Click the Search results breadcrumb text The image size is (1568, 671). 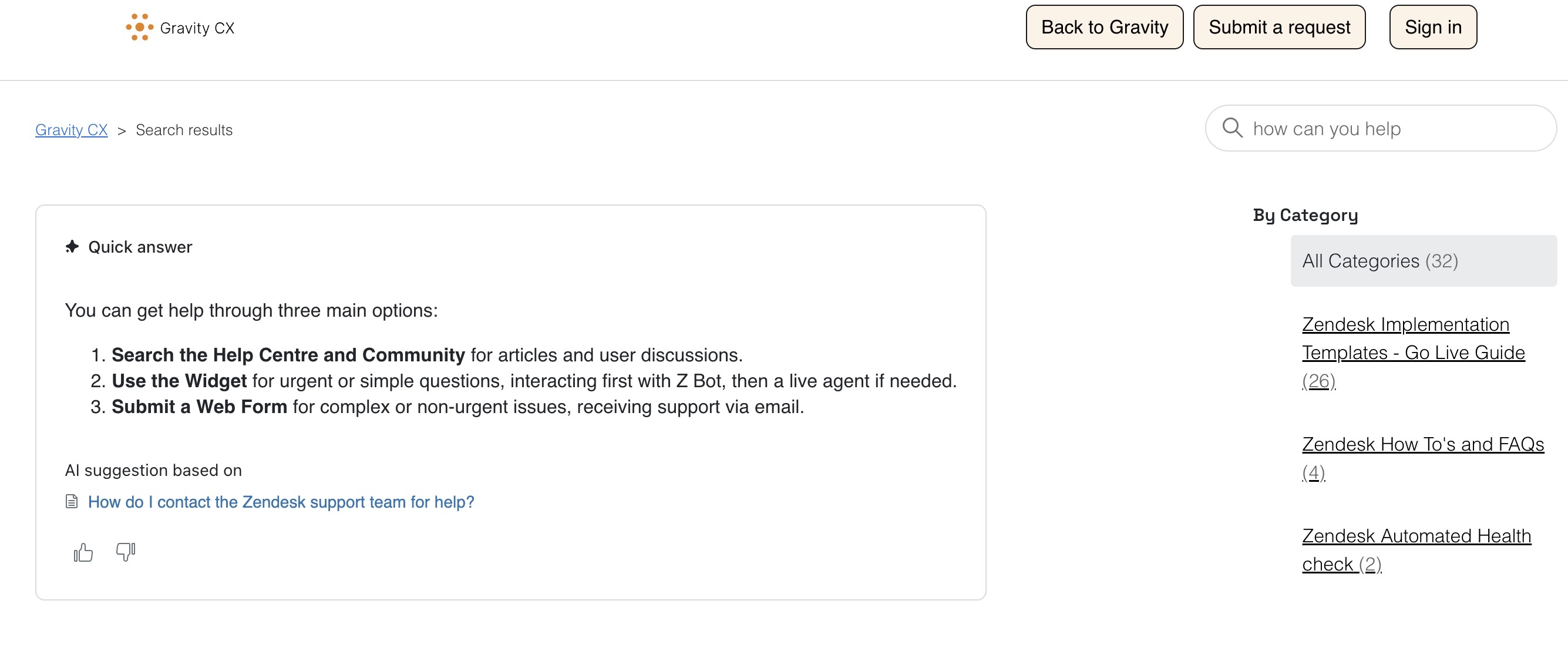pos(184,130)
